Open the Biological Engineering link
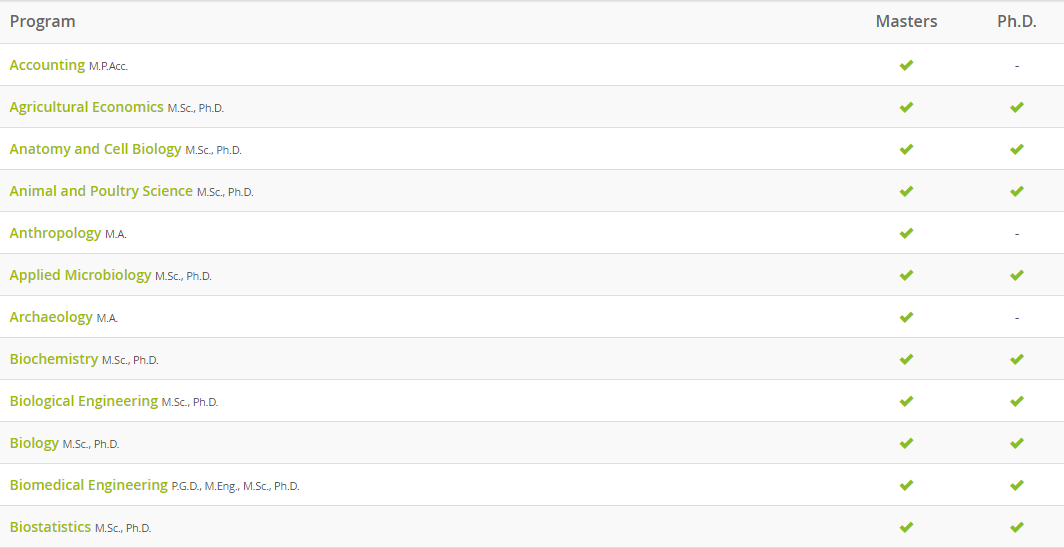This screenshot has width=1064, height=548. pos(84,401)
